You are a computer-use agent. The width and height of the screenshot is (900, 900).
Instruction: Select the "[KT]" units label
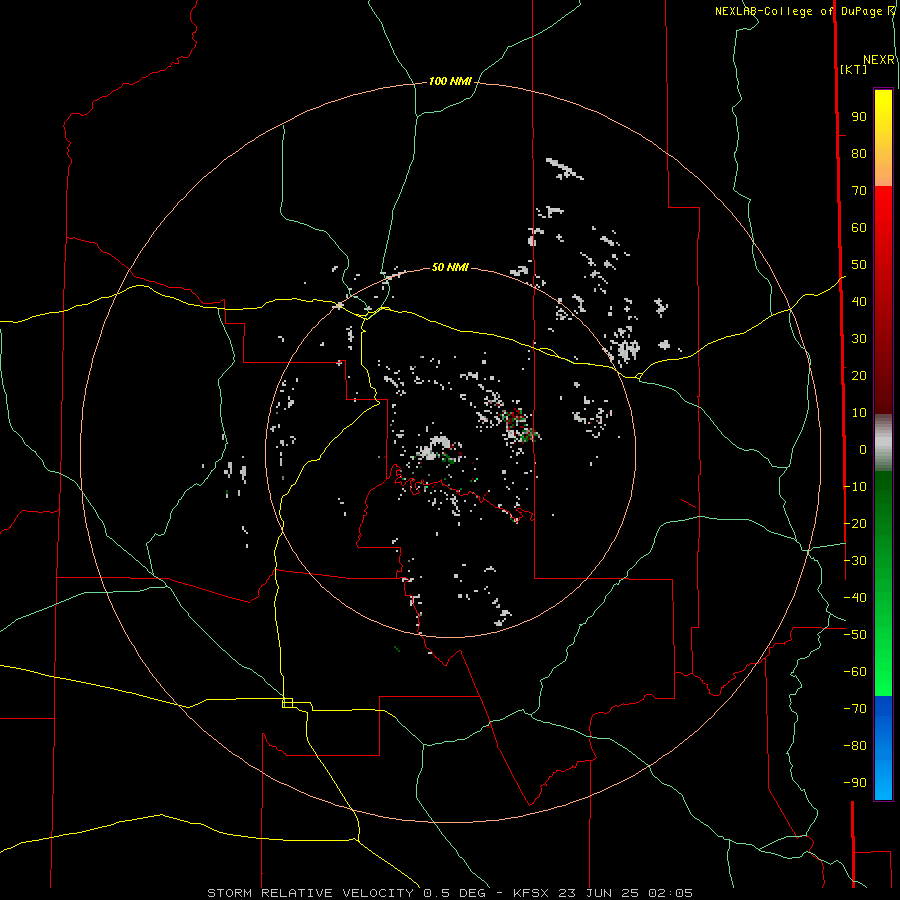click(854, 69)
